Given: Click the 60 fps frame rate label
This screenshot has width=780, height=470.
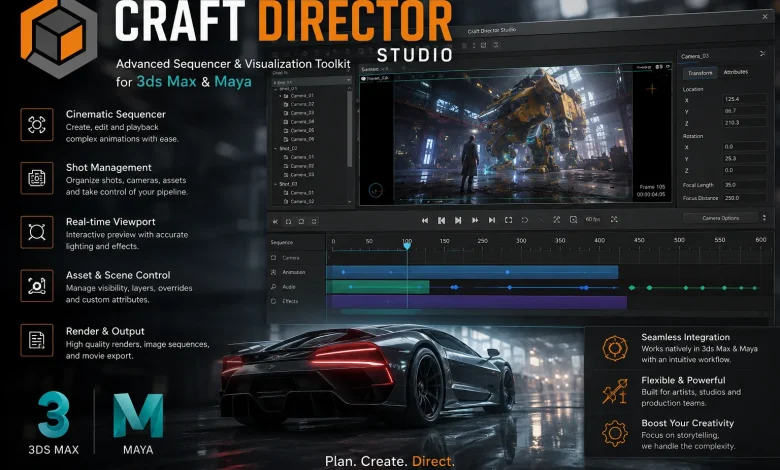Looking at the screenshot, I should point(593,219).
